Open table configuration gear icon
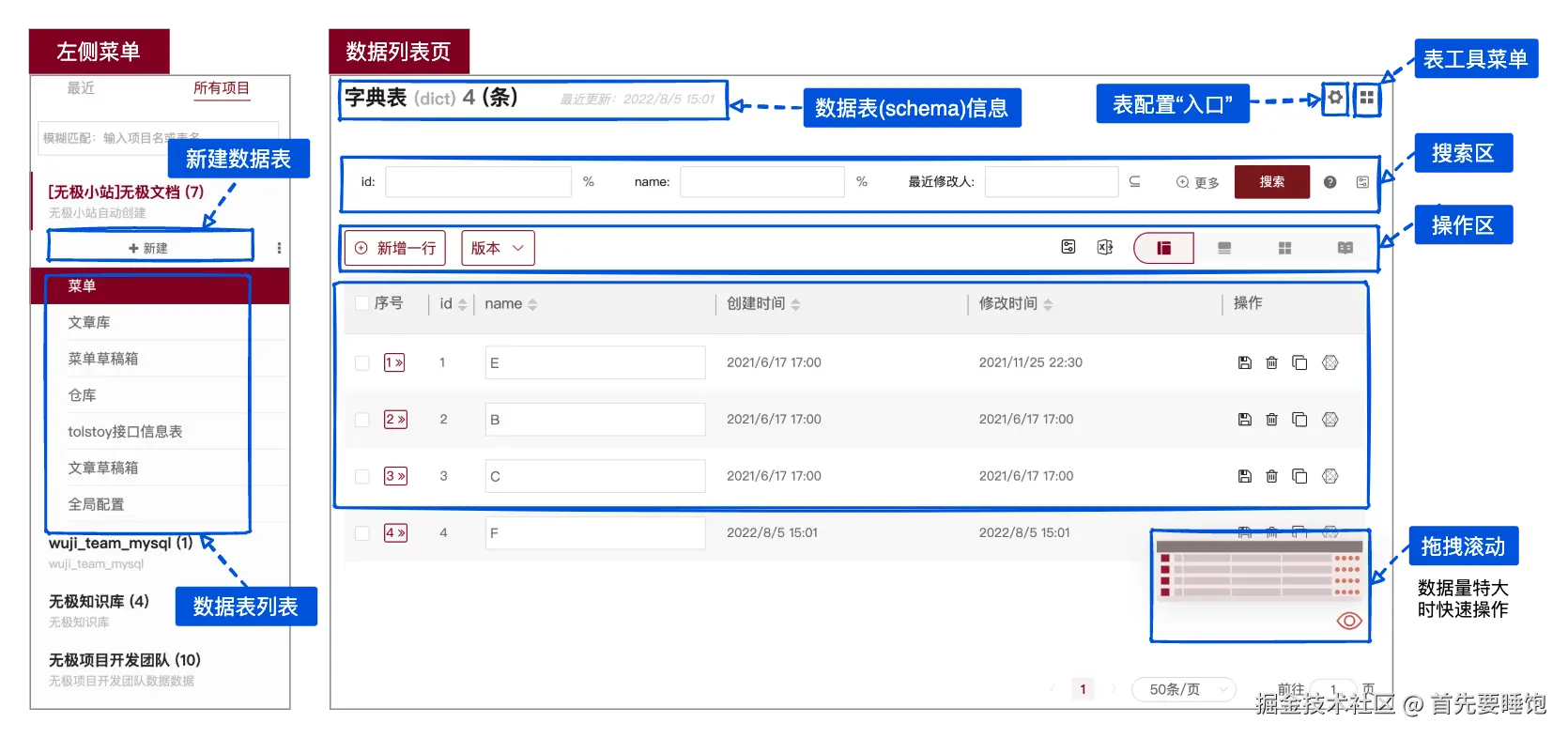Viewport: 1568px width, 738px height. [1334, 97]
